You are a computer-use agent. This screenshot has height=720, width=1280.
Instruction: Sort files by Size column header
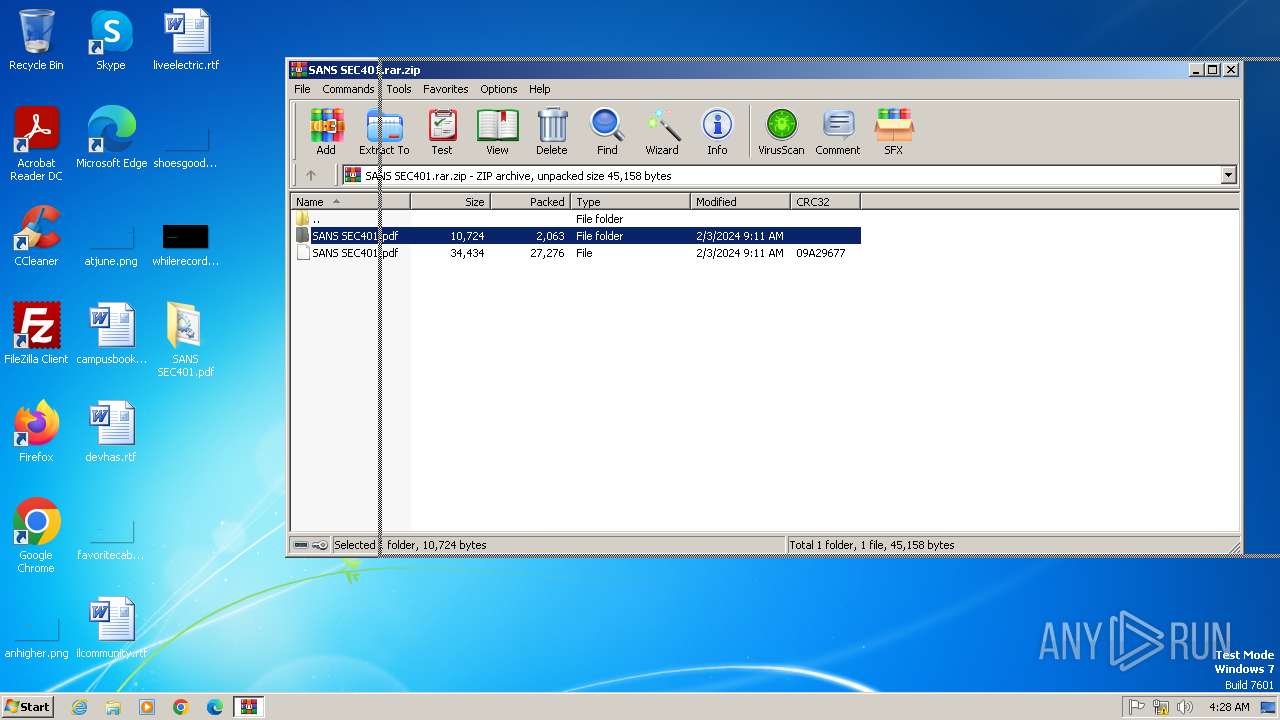point(450,202)
